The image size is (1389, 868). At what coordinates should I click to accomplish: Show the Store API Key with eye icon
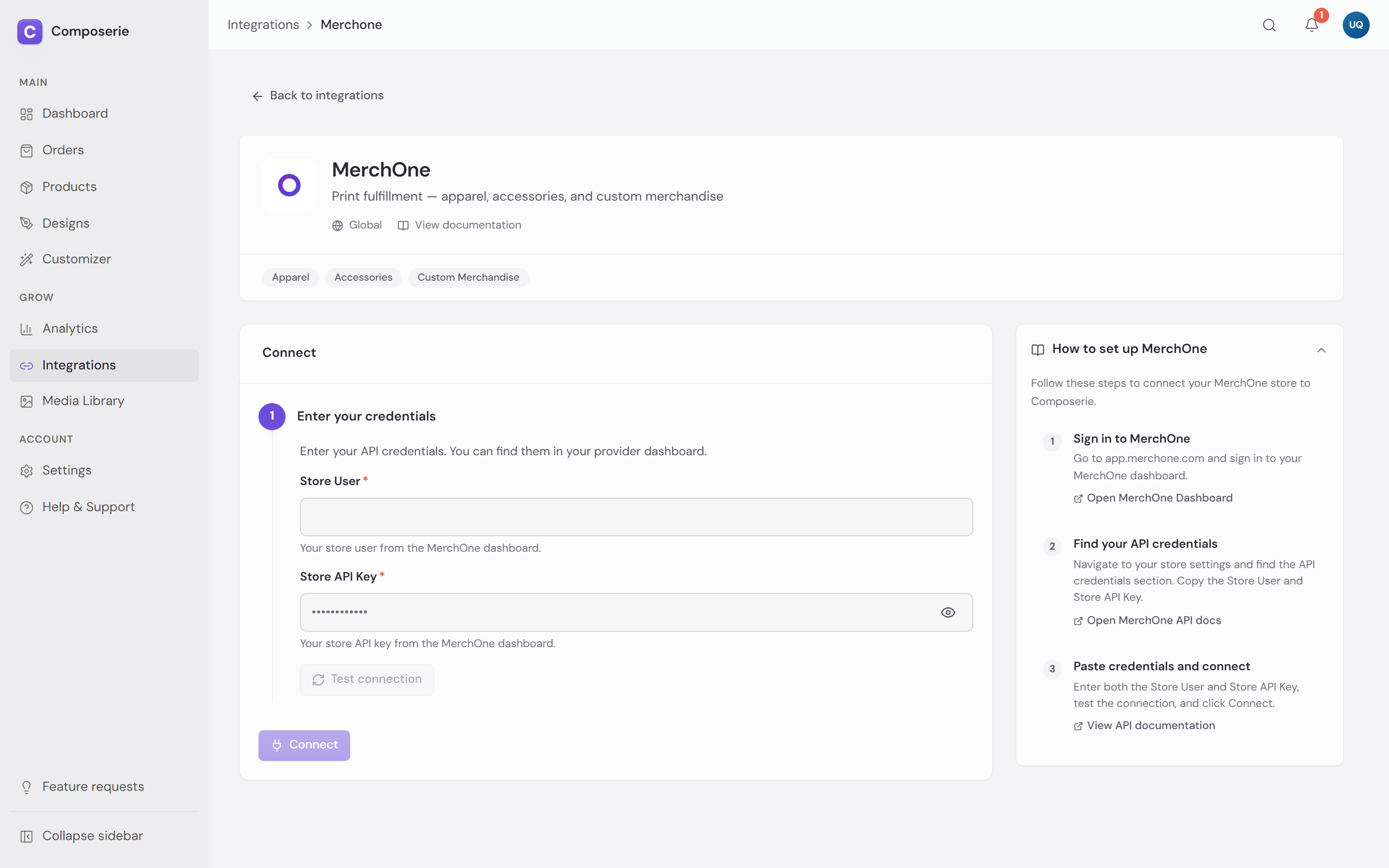coord(948,612)
